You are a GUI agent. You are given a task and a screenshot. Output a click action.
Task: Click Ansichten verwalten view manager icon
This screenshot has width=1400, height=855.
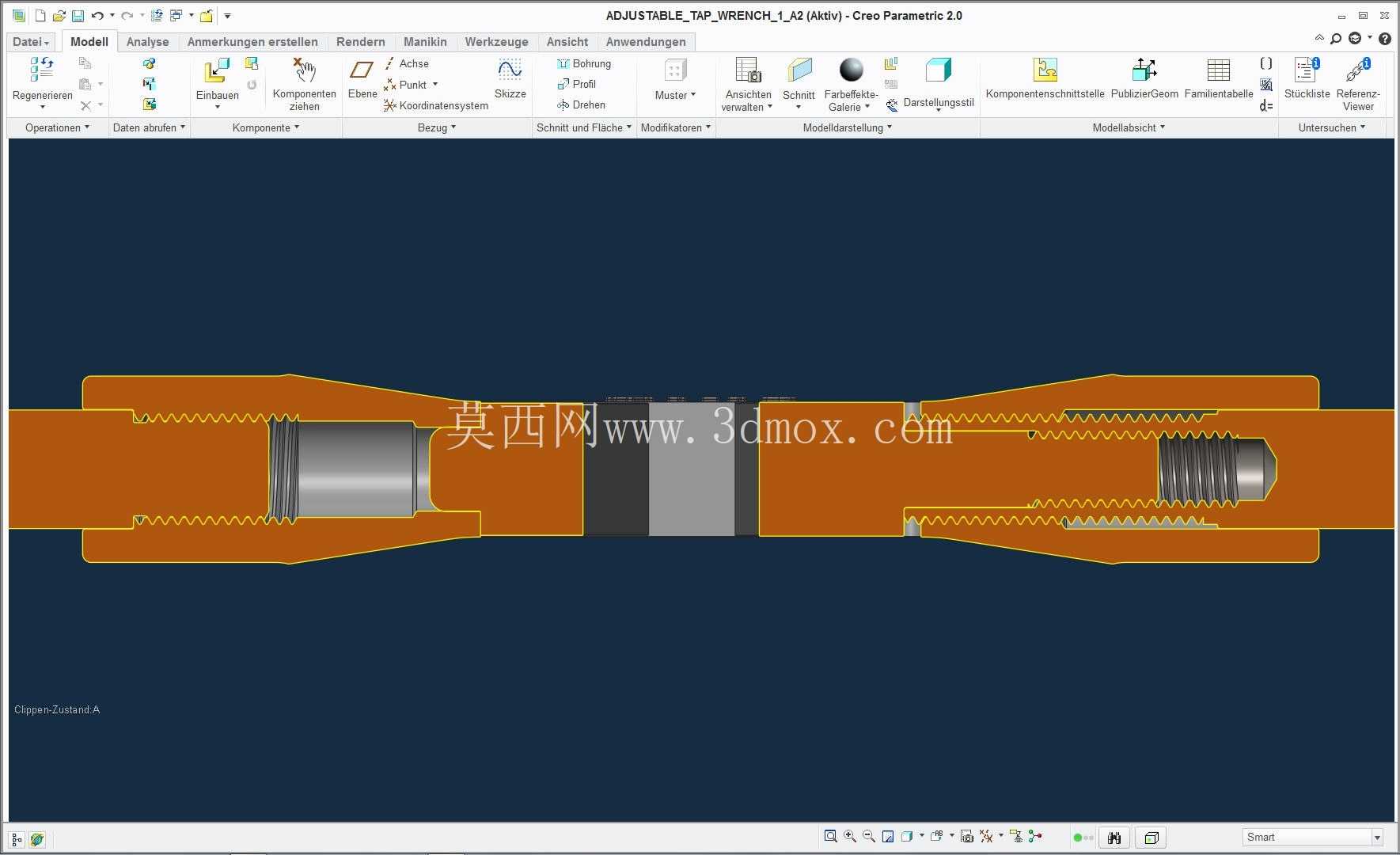pos(747,70)
